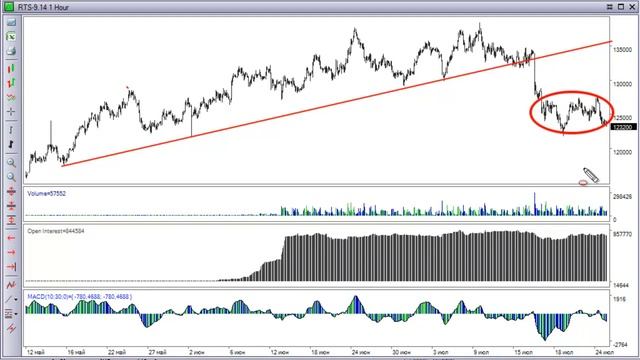Click the red lightning bolt icon
Viewport: 640px width, 360px height.
point(11,328)
